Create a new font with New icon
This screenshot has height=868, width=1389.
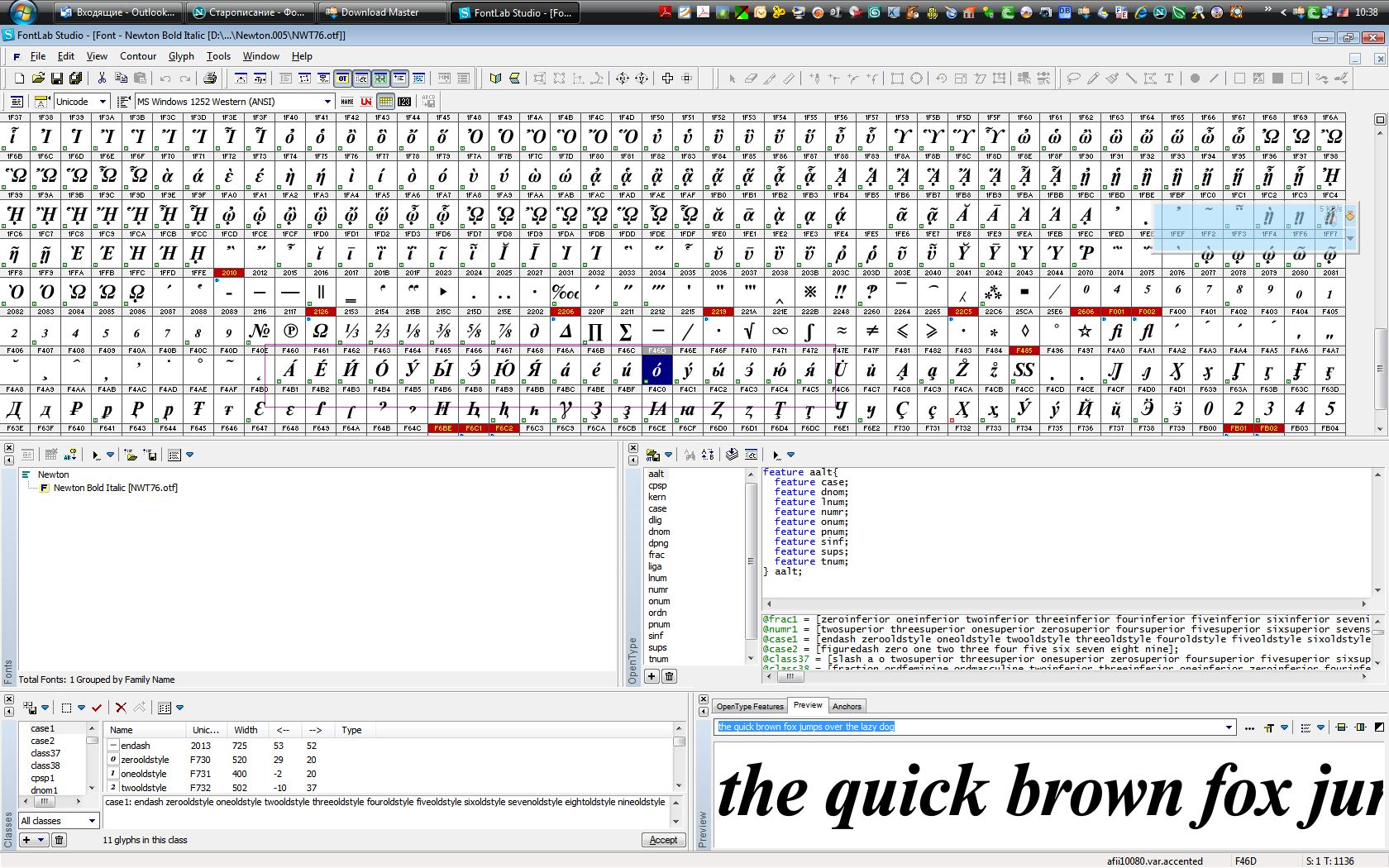point(19,79)
